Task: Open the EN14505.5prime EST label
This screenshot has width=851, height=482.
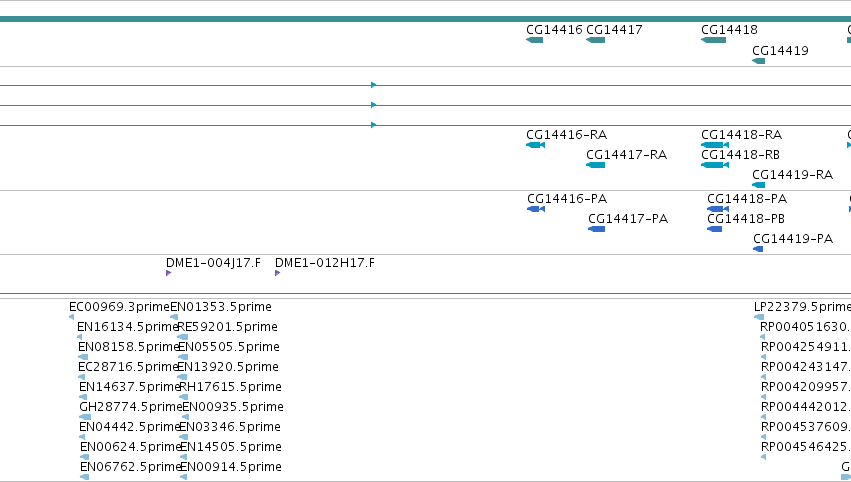Action: 230,447
